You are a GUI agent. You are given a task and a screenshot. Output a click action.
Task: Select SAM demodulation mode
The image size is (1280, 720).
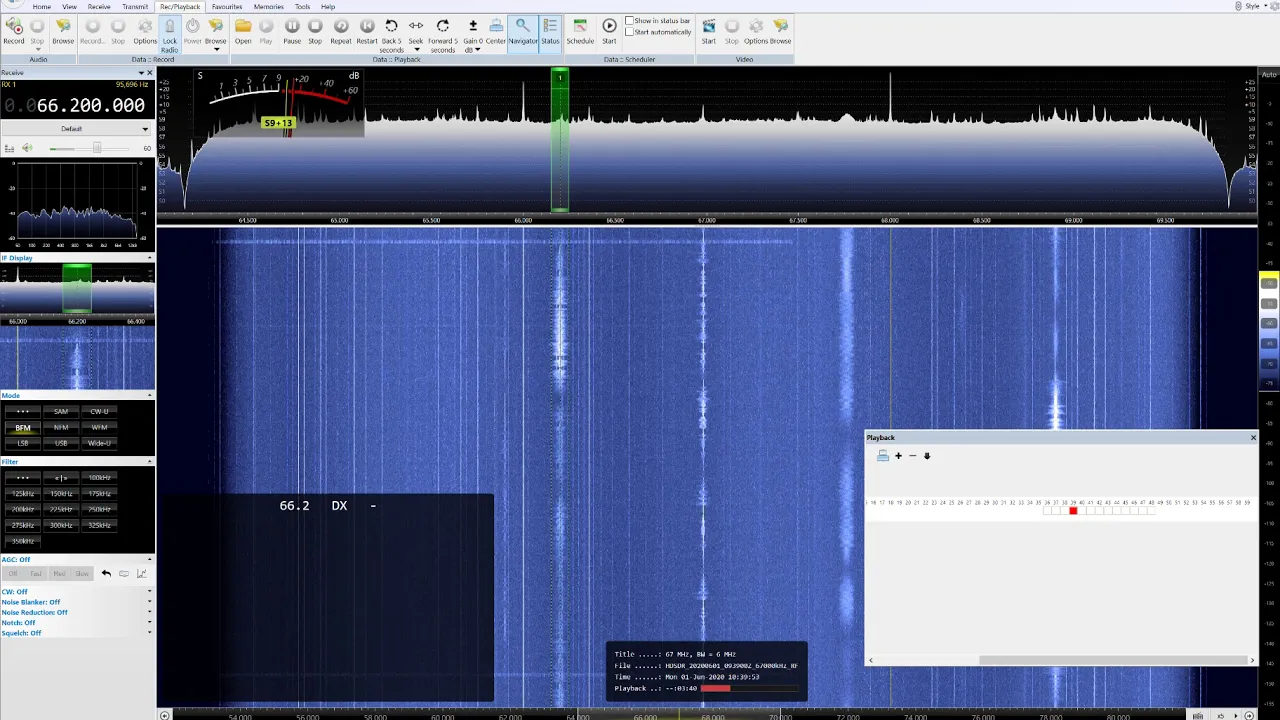point(61,411)
